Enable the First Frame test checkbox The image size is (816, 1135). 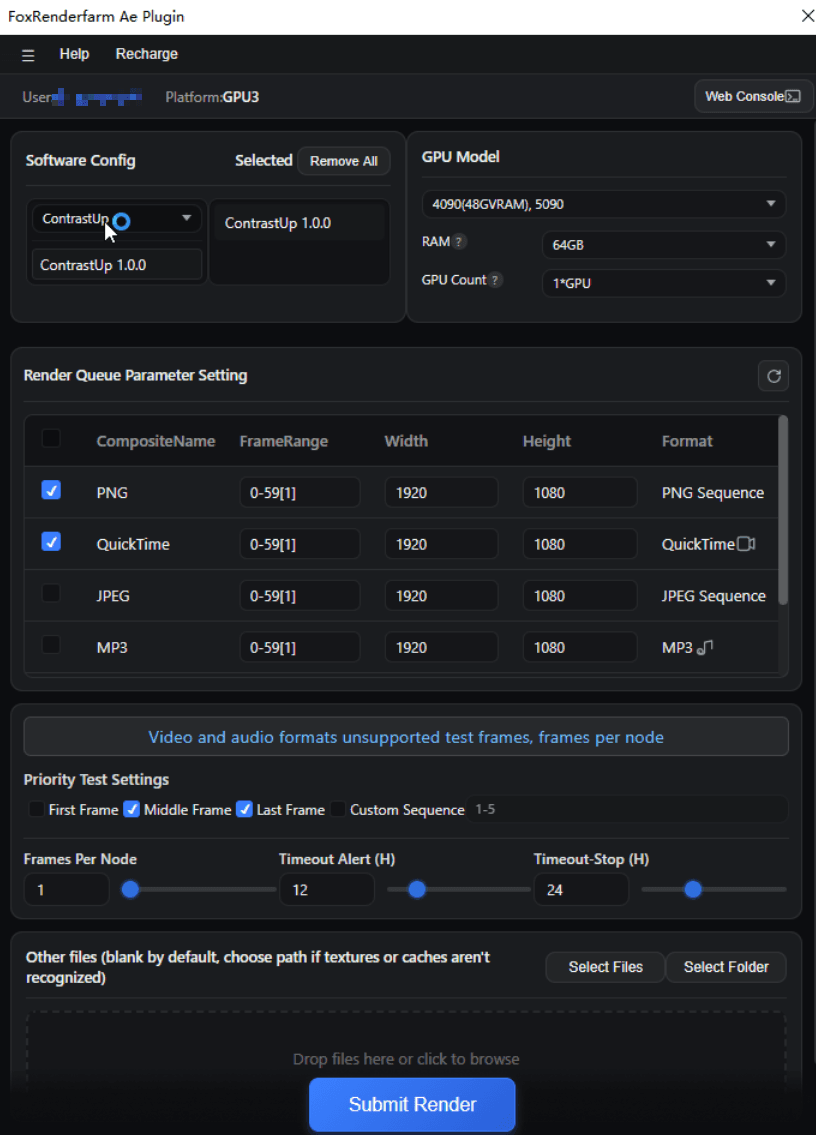36,810
